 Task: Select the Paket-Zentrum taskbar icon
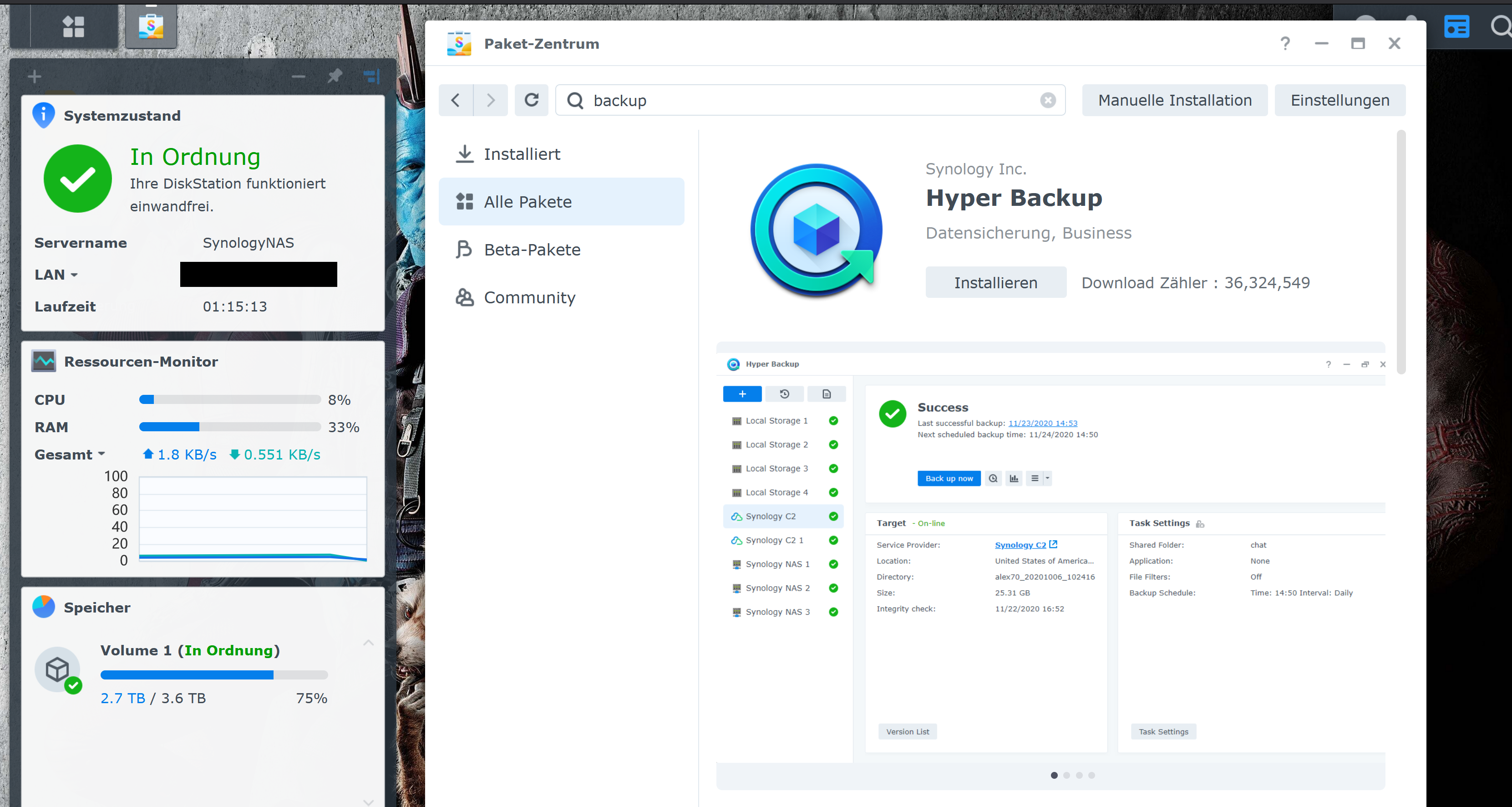(x=151, y=26)
